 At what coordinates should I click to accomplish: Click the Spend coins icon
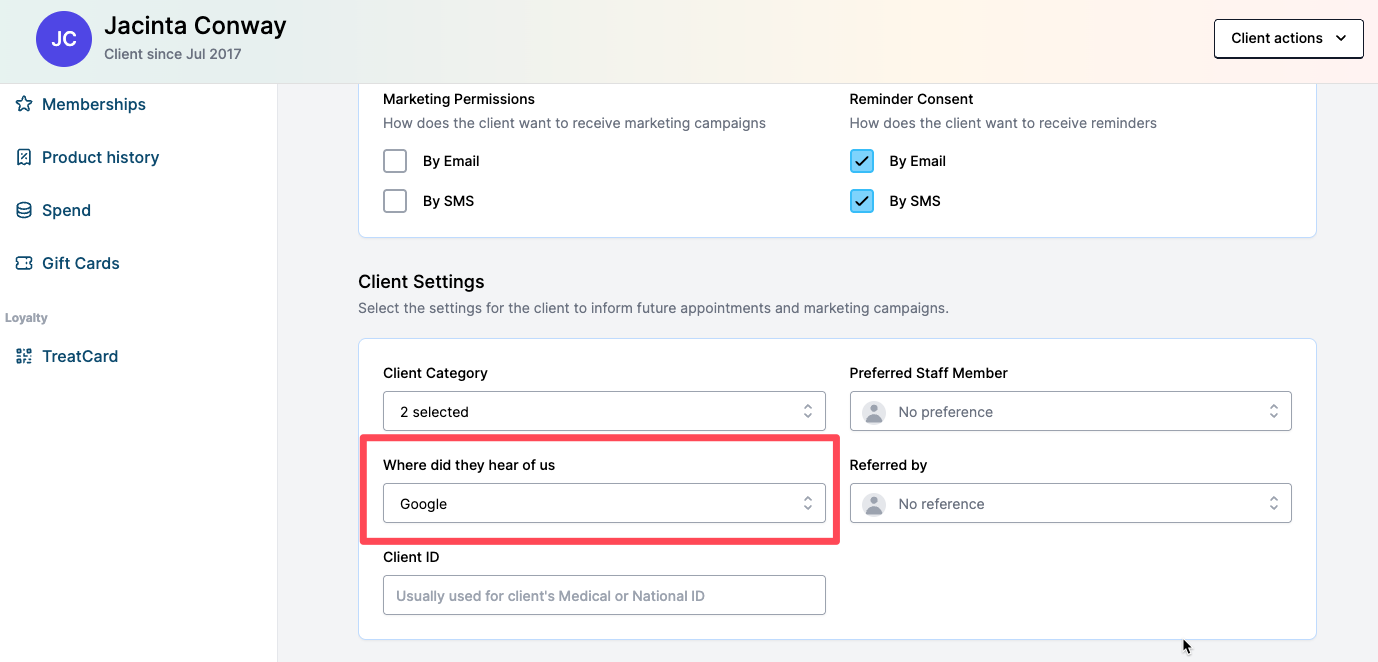click(x=24, y=210)
